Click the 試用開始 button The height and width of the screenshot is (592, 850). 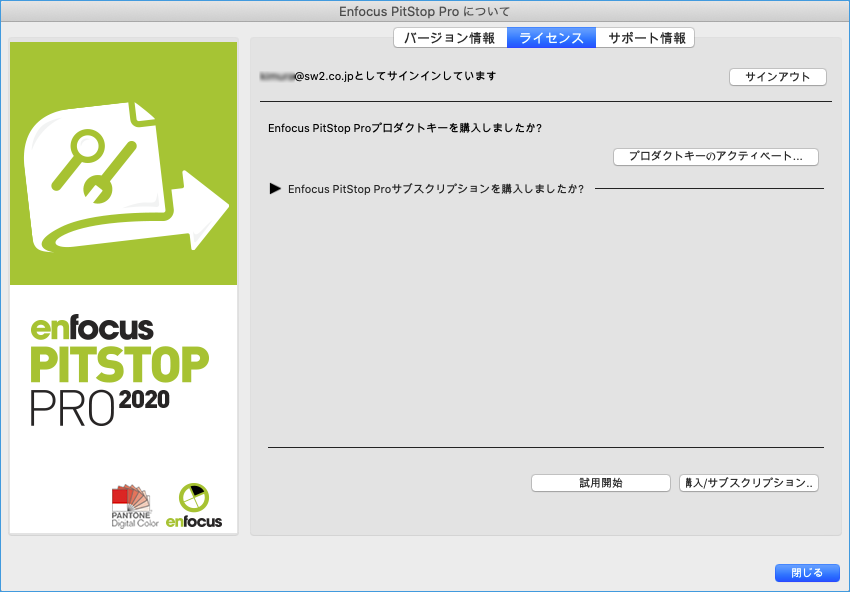tap(601, 483)
